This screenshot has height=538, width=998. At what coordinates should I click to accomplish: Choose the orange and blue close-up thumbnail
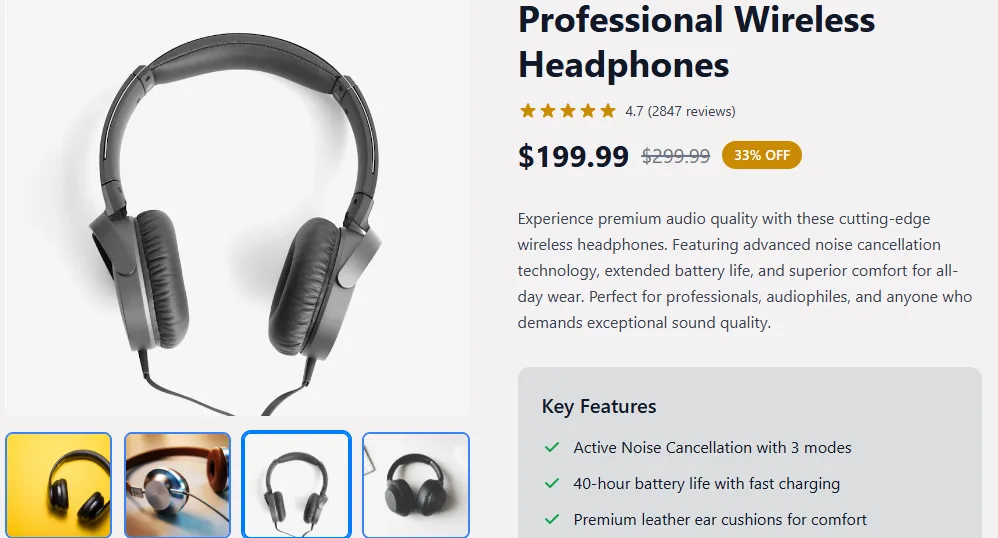tap(177, 485)
